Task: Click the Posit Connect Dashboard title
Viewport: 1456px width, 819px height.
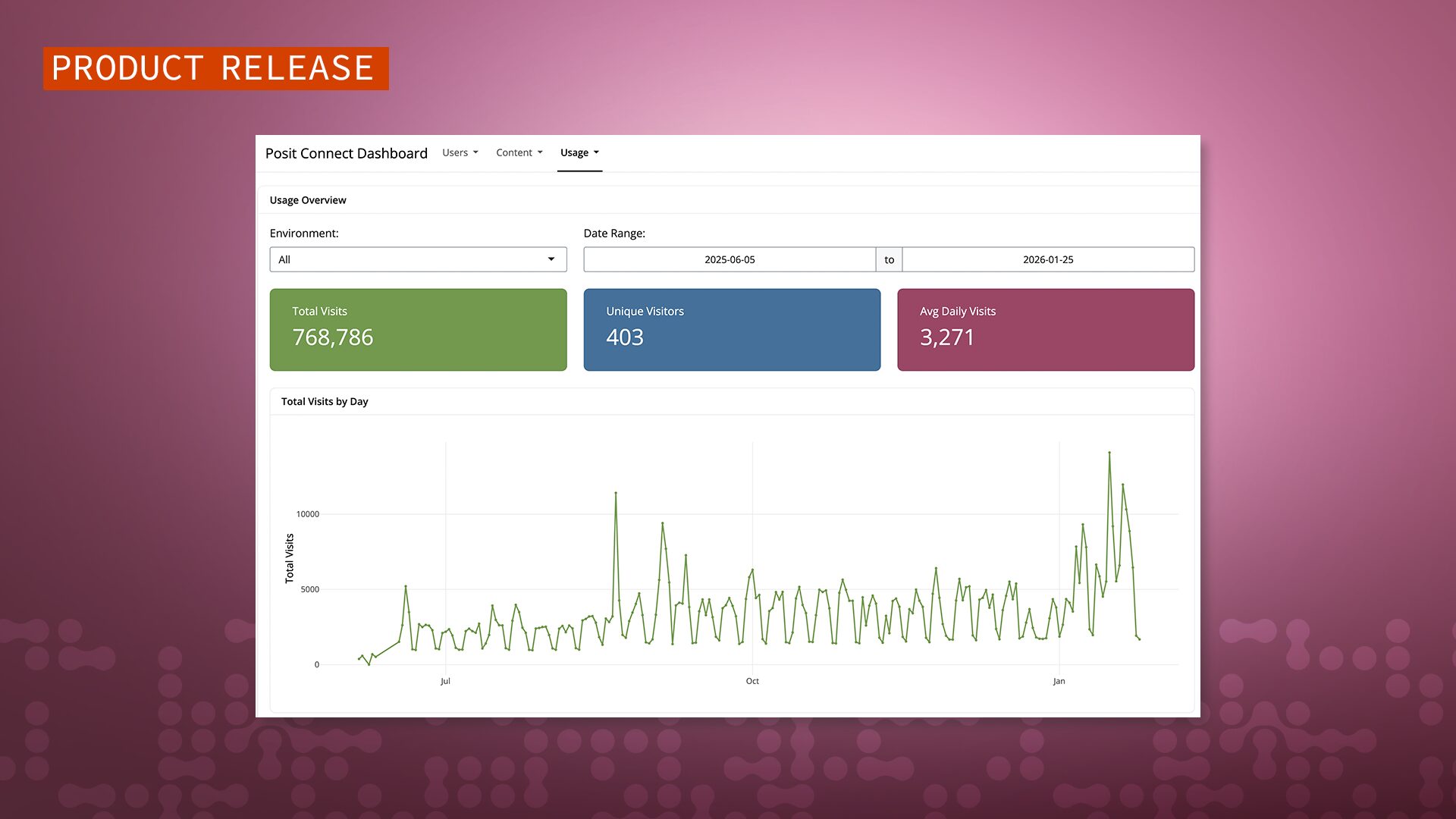Action: pyautogui.click(x=346, y=153)
